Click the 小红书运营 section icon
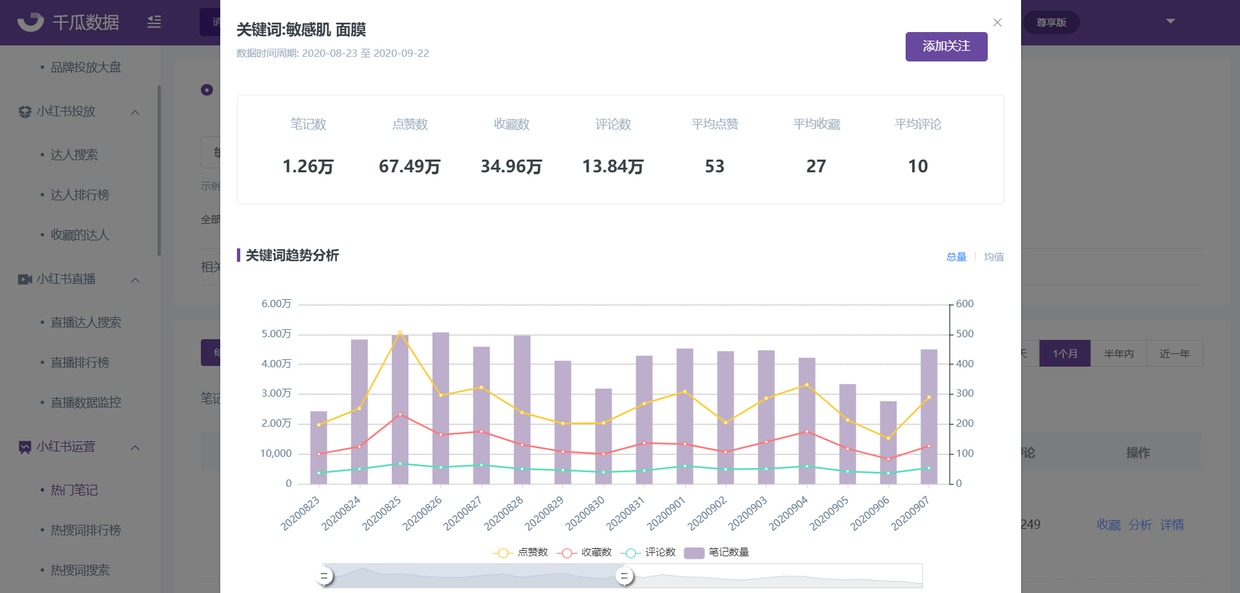The width and height of the screenshot is (1240, 593). (x=24, y=447)
